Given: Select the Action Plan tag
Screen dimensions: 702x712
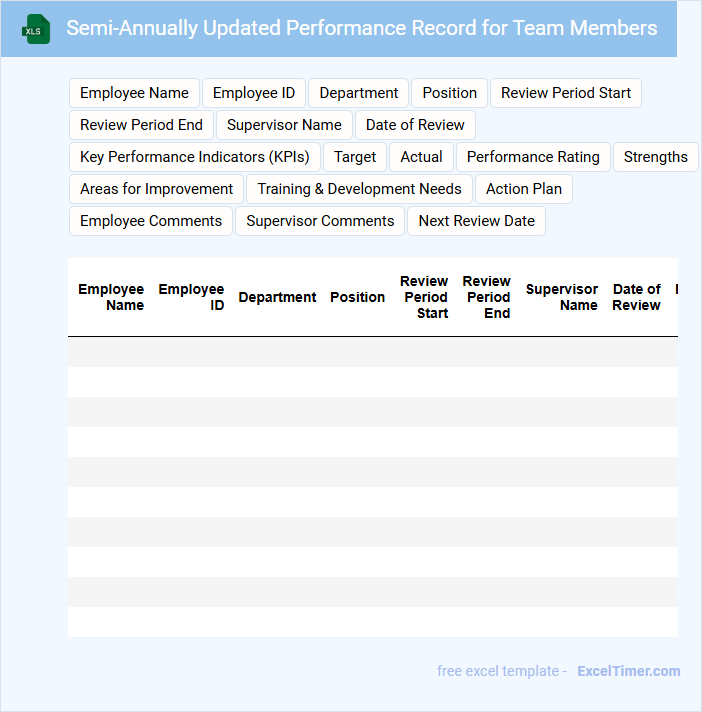Looking at the screenshot, I should [524, 189].
